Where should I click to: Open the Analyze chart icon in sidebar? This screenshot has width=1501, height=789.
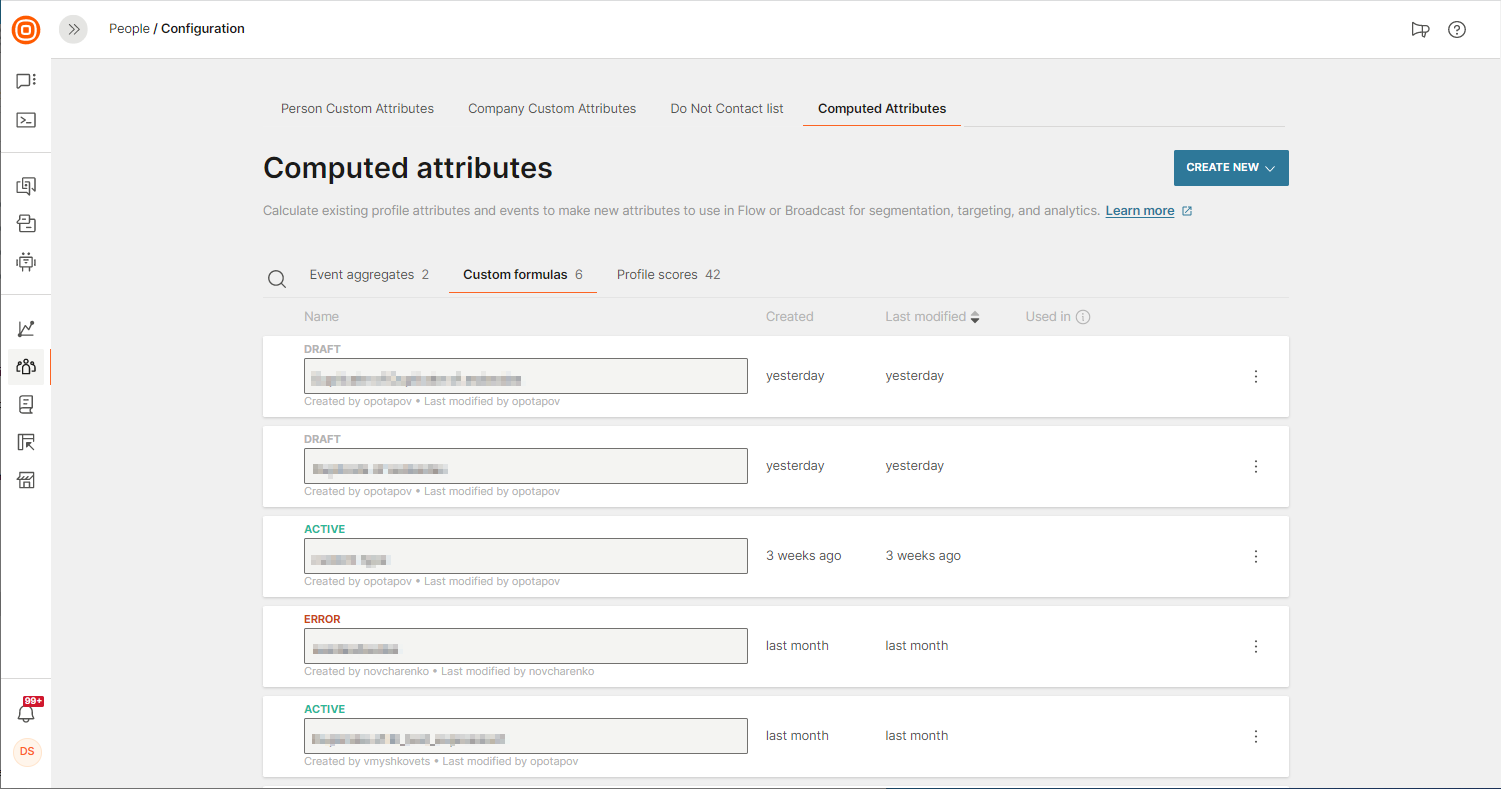(26, 328)
